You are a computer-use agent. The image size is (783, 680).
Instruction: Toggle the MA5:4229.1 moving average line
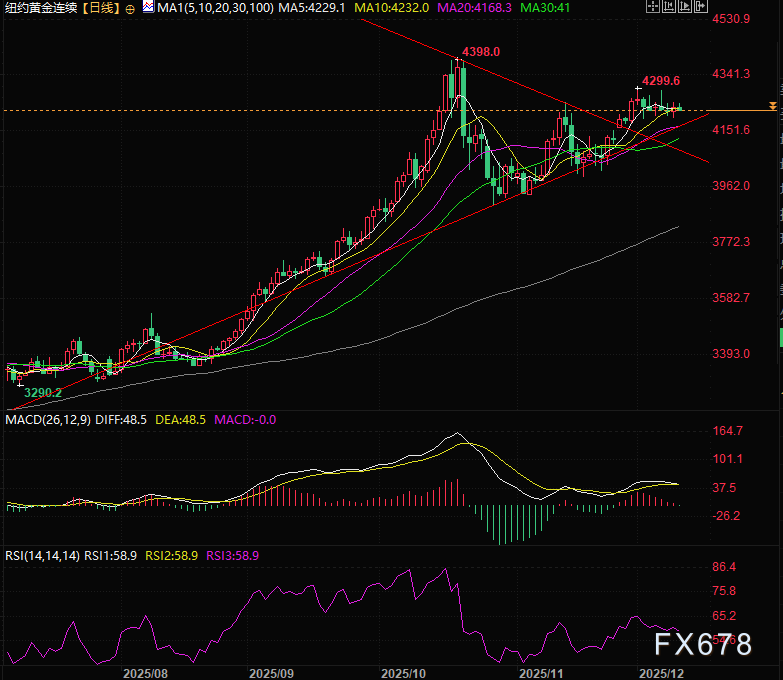click(312, 8)
